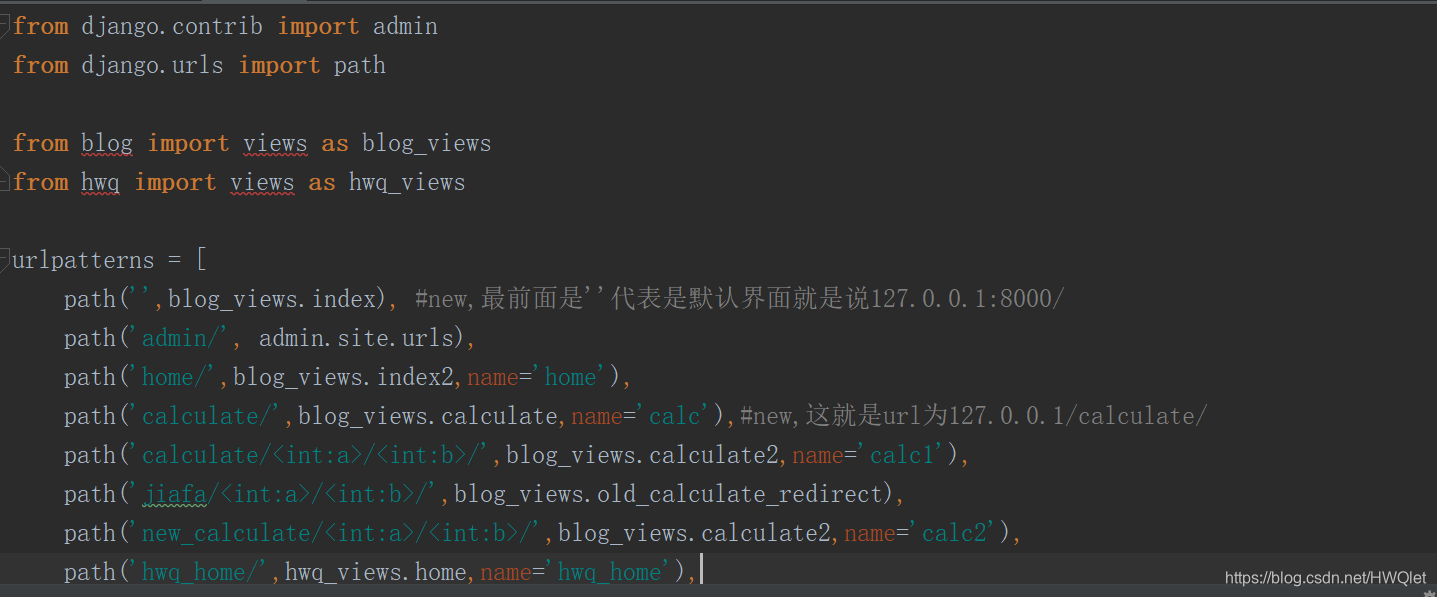
Task: Click 'django.urls' in the second import
Action: (153, 65)
